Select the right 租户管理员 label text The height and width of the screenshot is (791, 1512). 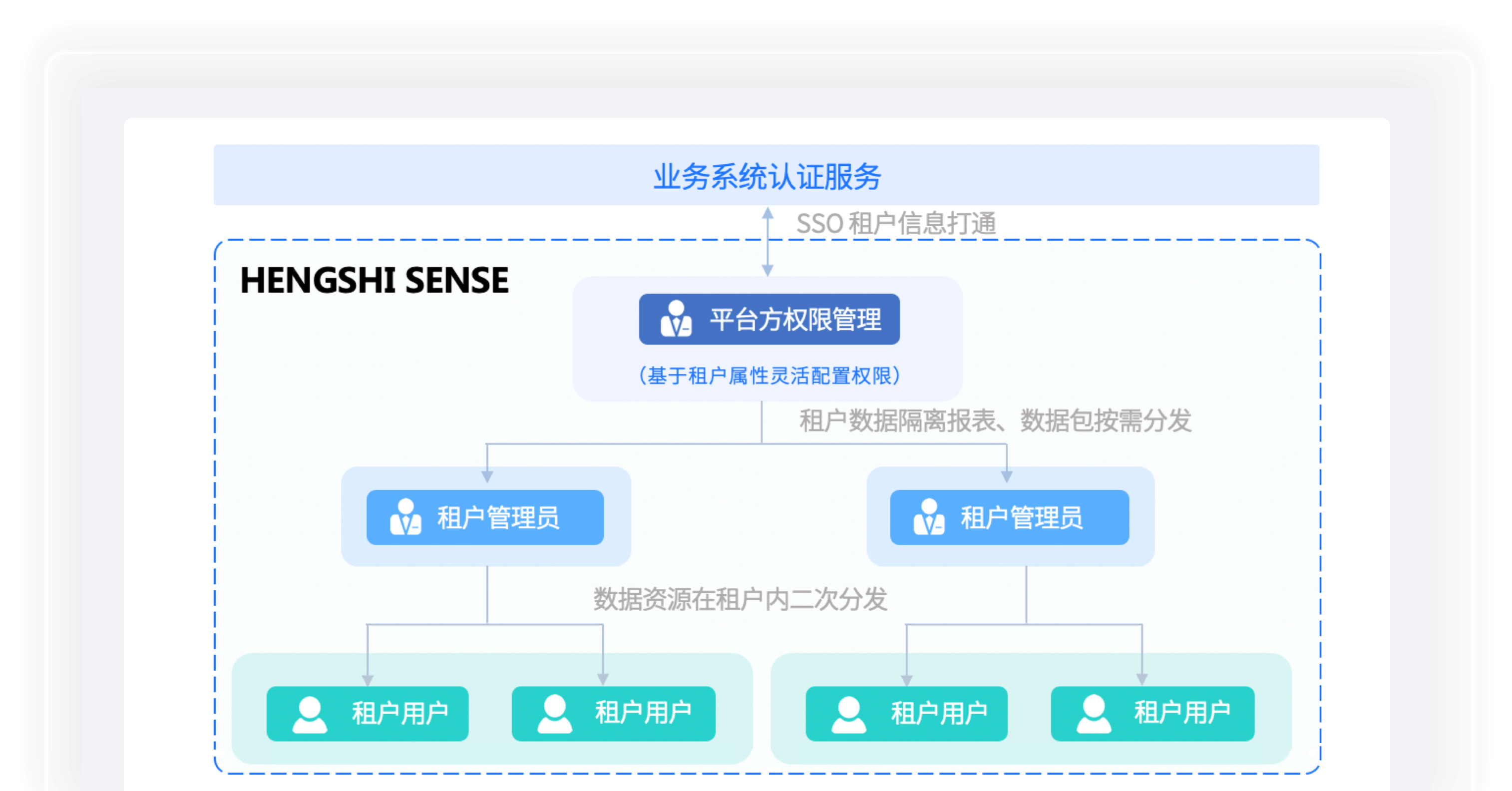pos(1022,517)
